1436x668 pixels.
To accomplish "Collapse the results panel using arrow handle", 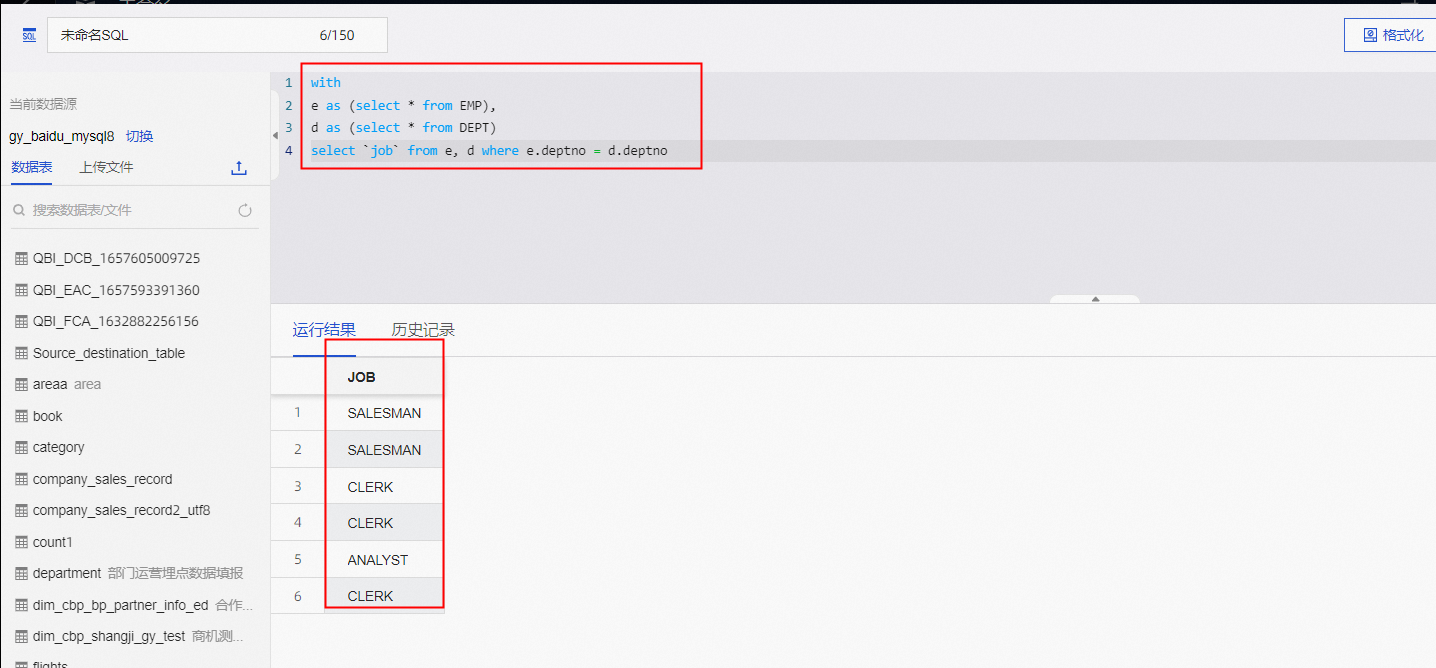I will [x=1095, y=299].
